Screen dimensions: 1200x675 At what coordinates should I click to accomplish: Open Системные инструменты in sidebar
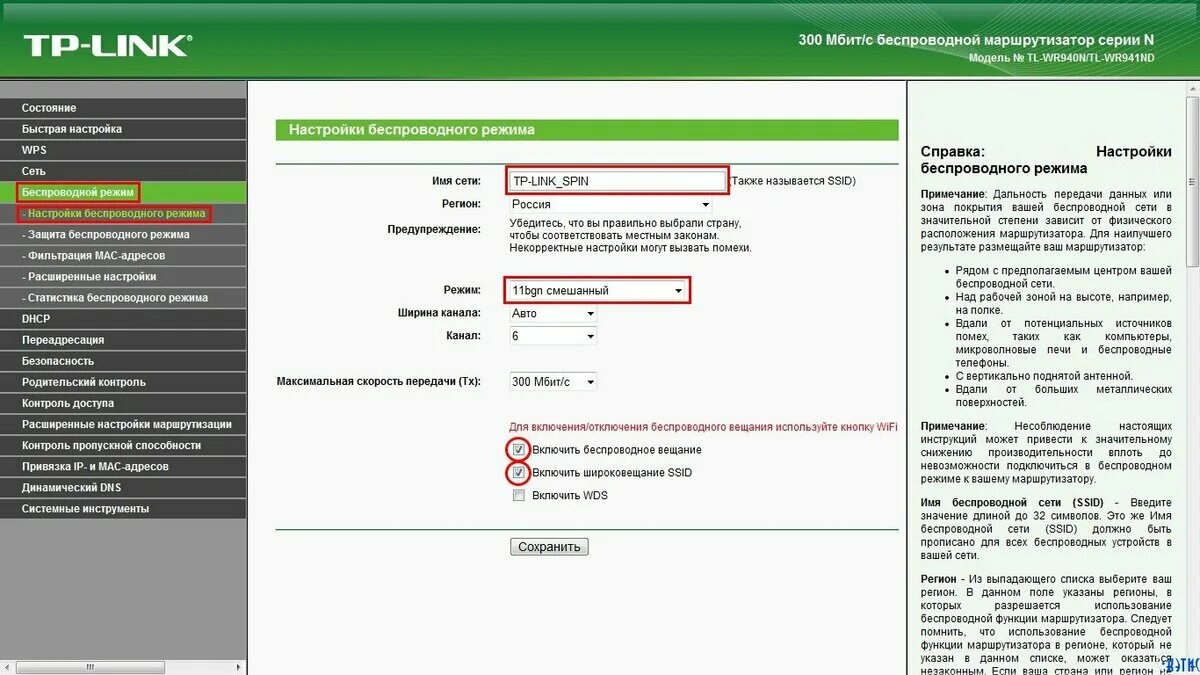pyautogui.click(x=122, y=508)
